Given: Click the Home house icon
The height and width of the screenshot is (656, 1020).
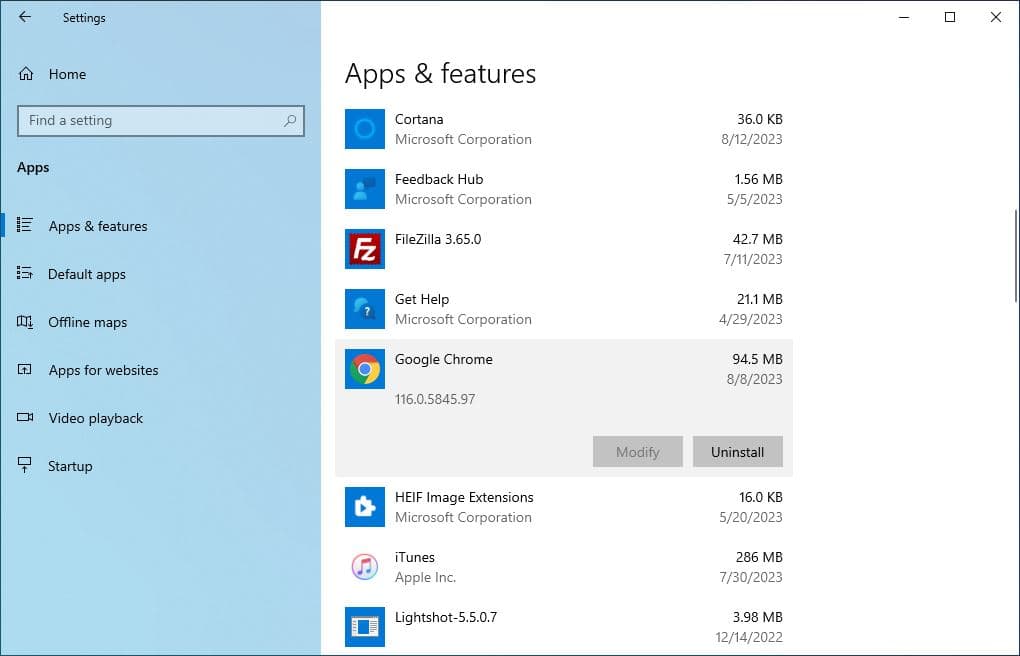Looking at the screenshot, I should [26, 74].
